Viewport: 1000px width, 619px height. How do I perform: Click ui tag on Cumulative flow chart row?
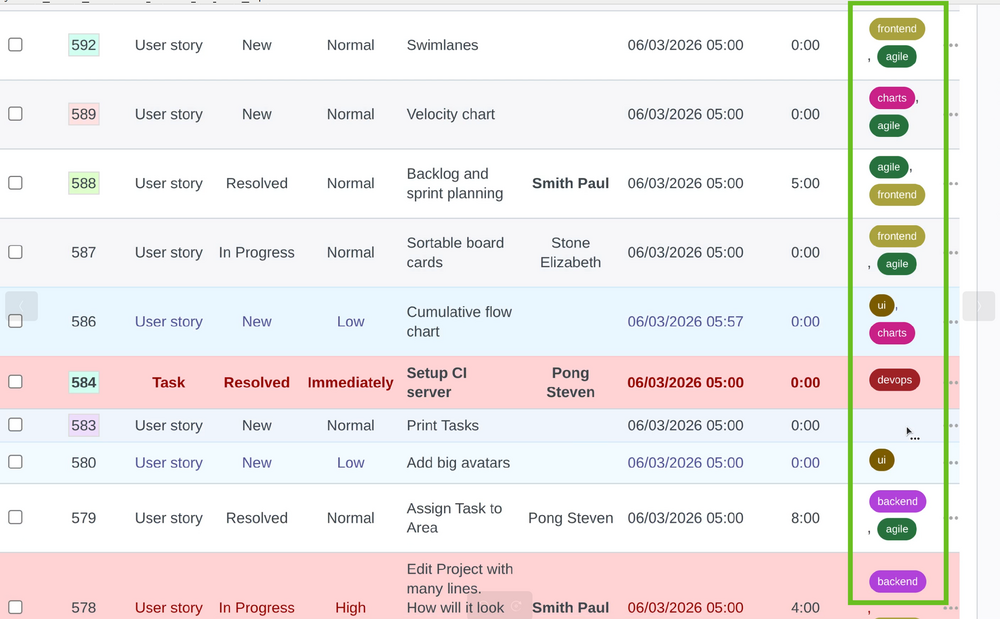point(881,305)
